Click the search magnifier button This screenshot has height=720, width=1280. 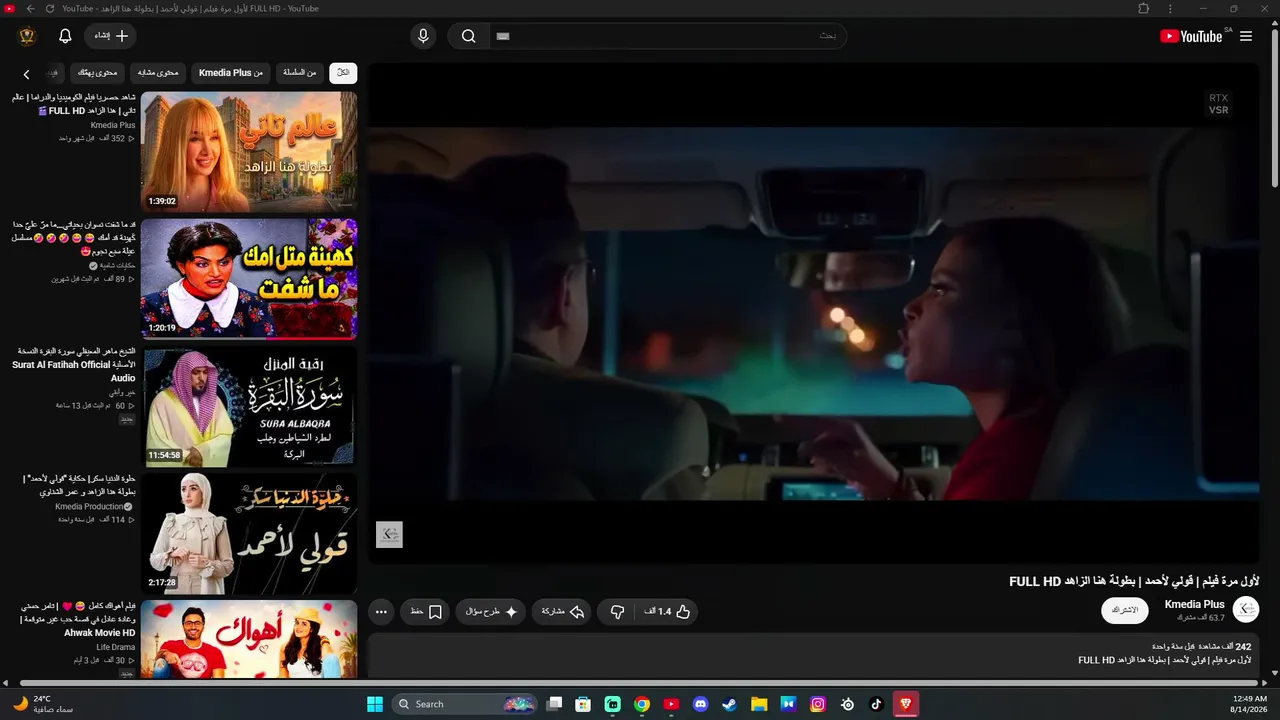(x=468, y=36)
